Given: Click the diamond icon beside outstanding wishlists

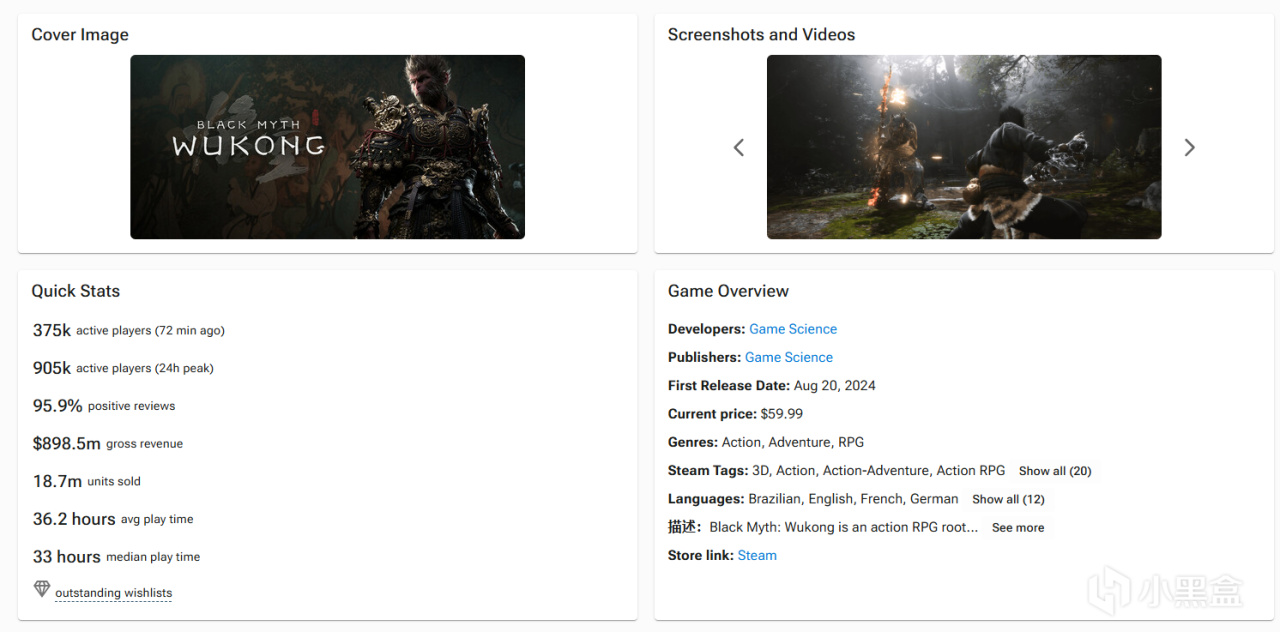Looking at the screenshot, I should tap(41, 589).
